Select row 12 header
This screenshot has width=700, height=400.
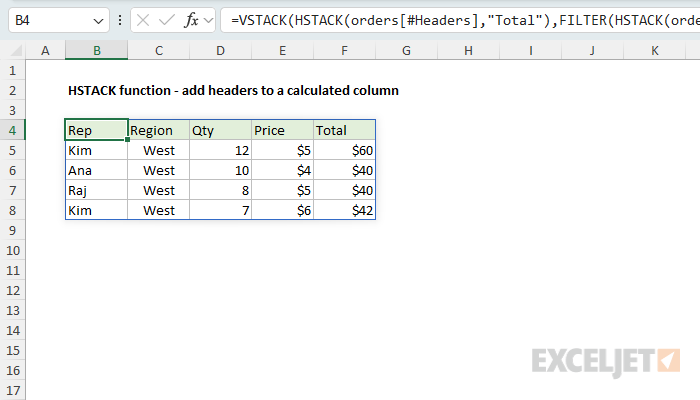(12, 291)
